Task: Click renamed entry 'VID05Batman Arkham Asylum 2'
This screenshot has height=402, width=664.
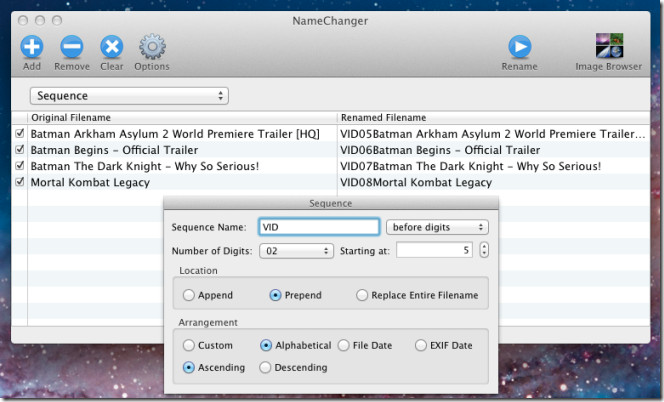Action: 493,134
